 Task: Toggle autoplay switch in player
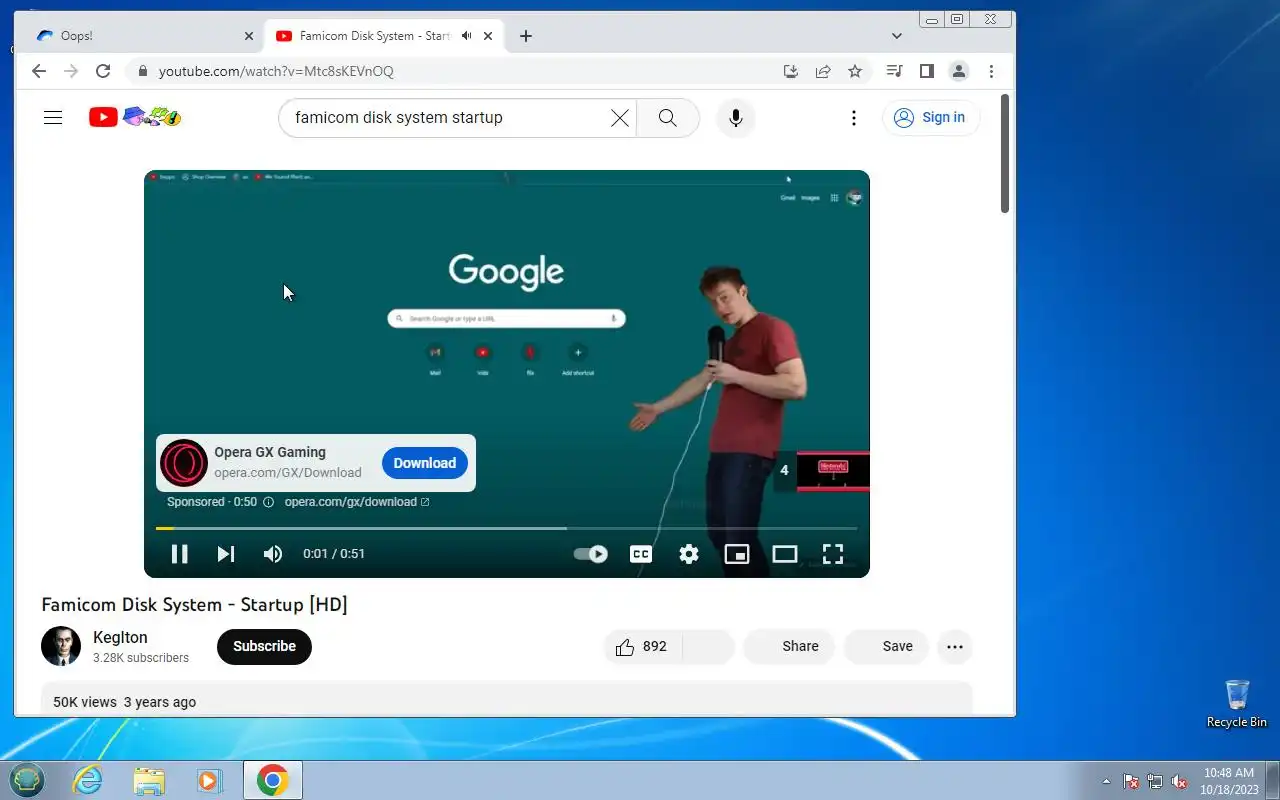(590, 554)
